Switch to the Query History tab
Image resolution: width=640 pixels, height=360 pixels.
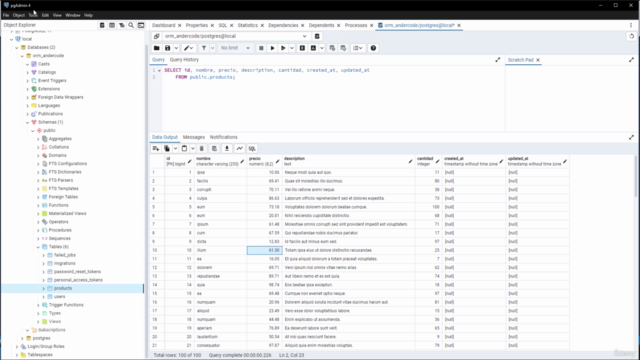coord(184,60)
